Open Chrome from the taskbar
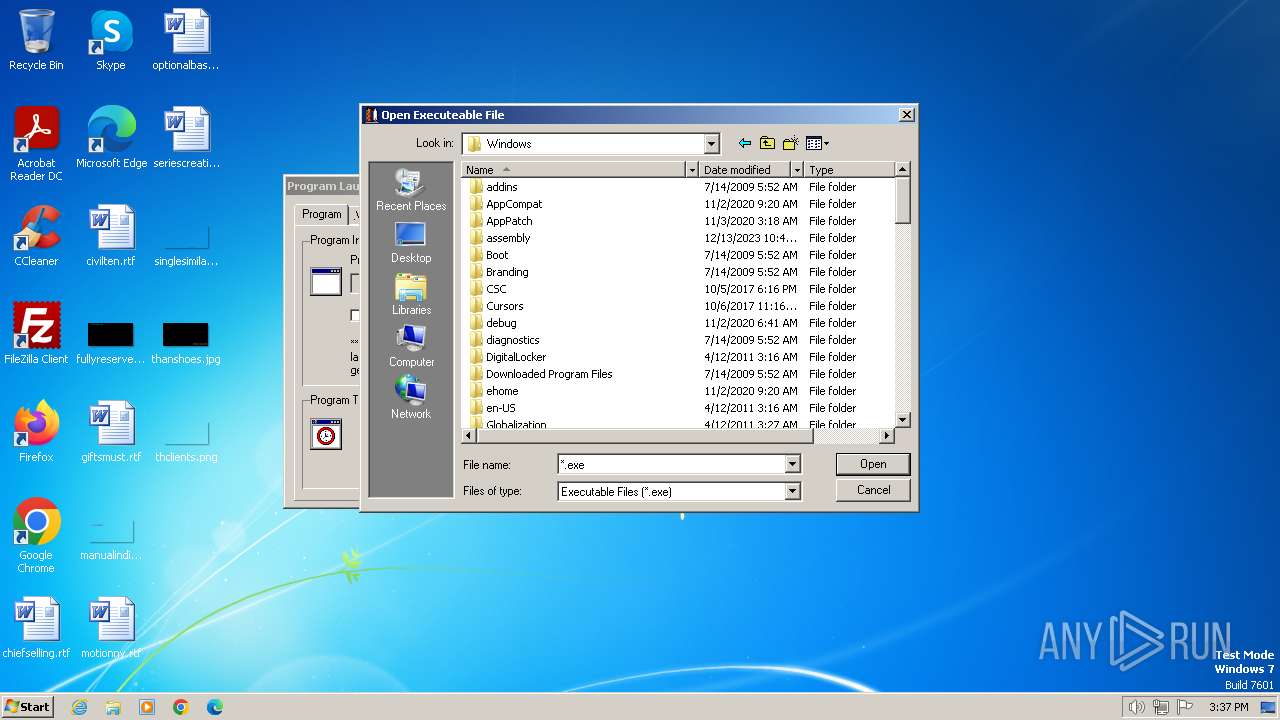 click(x=181, y=707)
